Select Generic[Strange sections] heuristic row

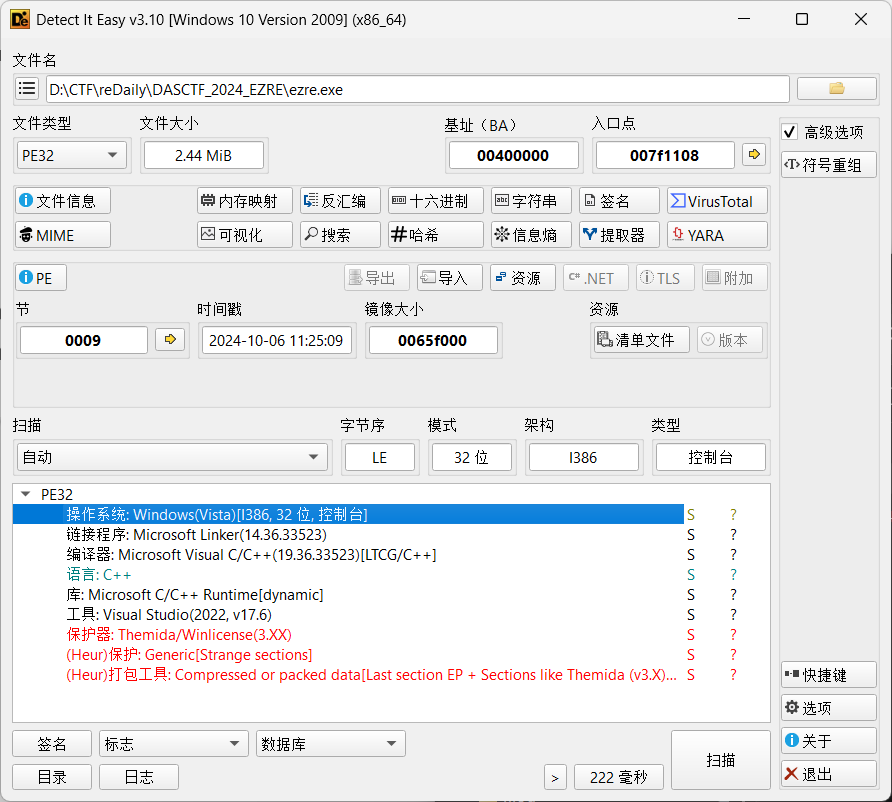click(x=348, y=655)
